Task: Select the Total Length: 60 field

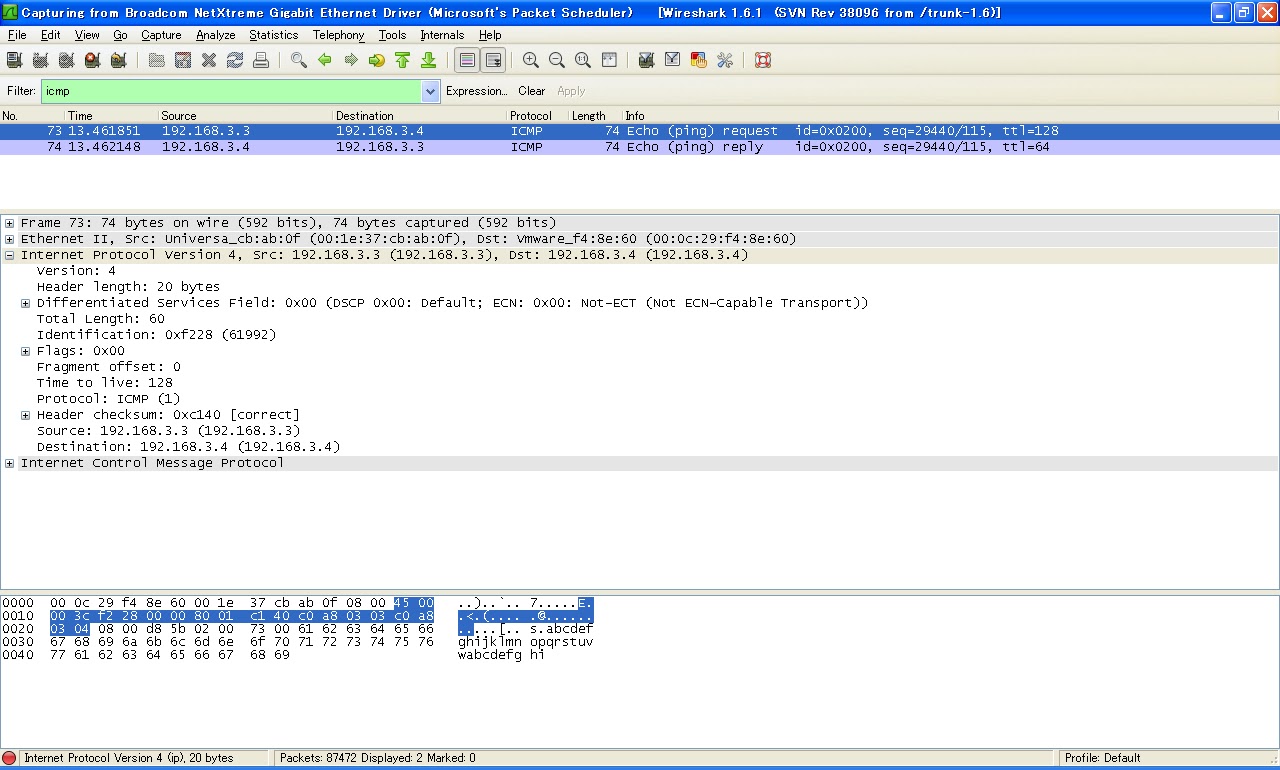Action: [101, 319]
